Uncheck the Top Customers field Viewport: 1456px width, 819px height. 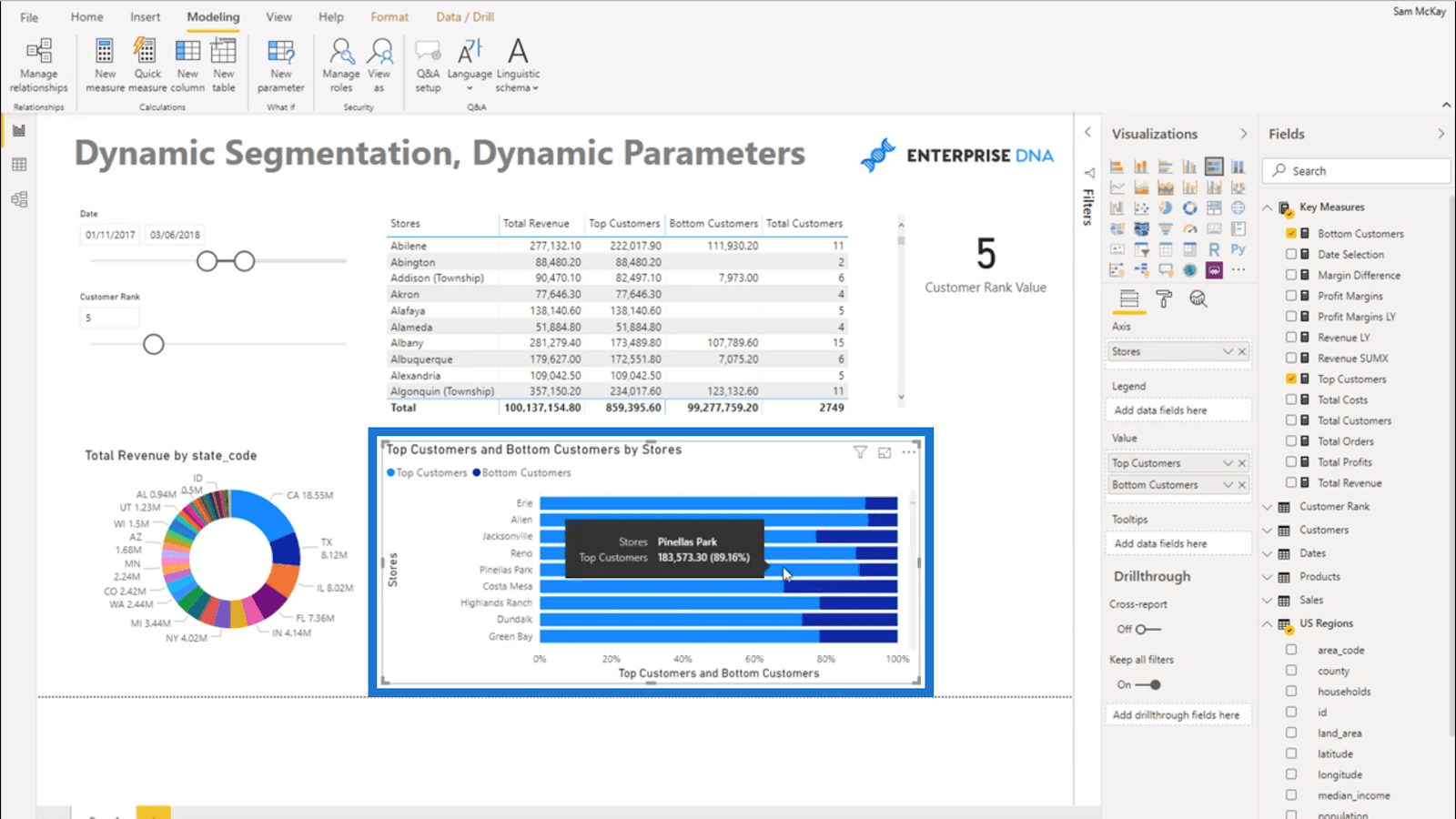[1291, 379]
